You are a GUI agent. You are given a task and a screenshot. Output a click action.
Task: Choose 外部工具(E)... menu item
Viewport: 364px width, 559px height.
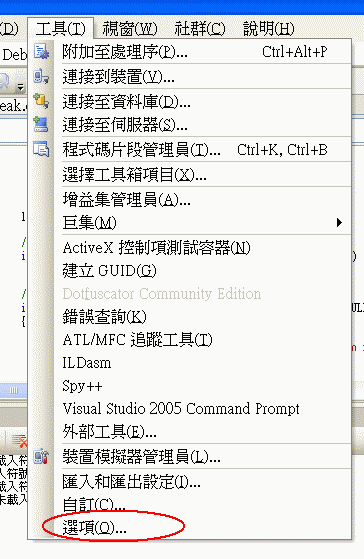tap(109, 432)
